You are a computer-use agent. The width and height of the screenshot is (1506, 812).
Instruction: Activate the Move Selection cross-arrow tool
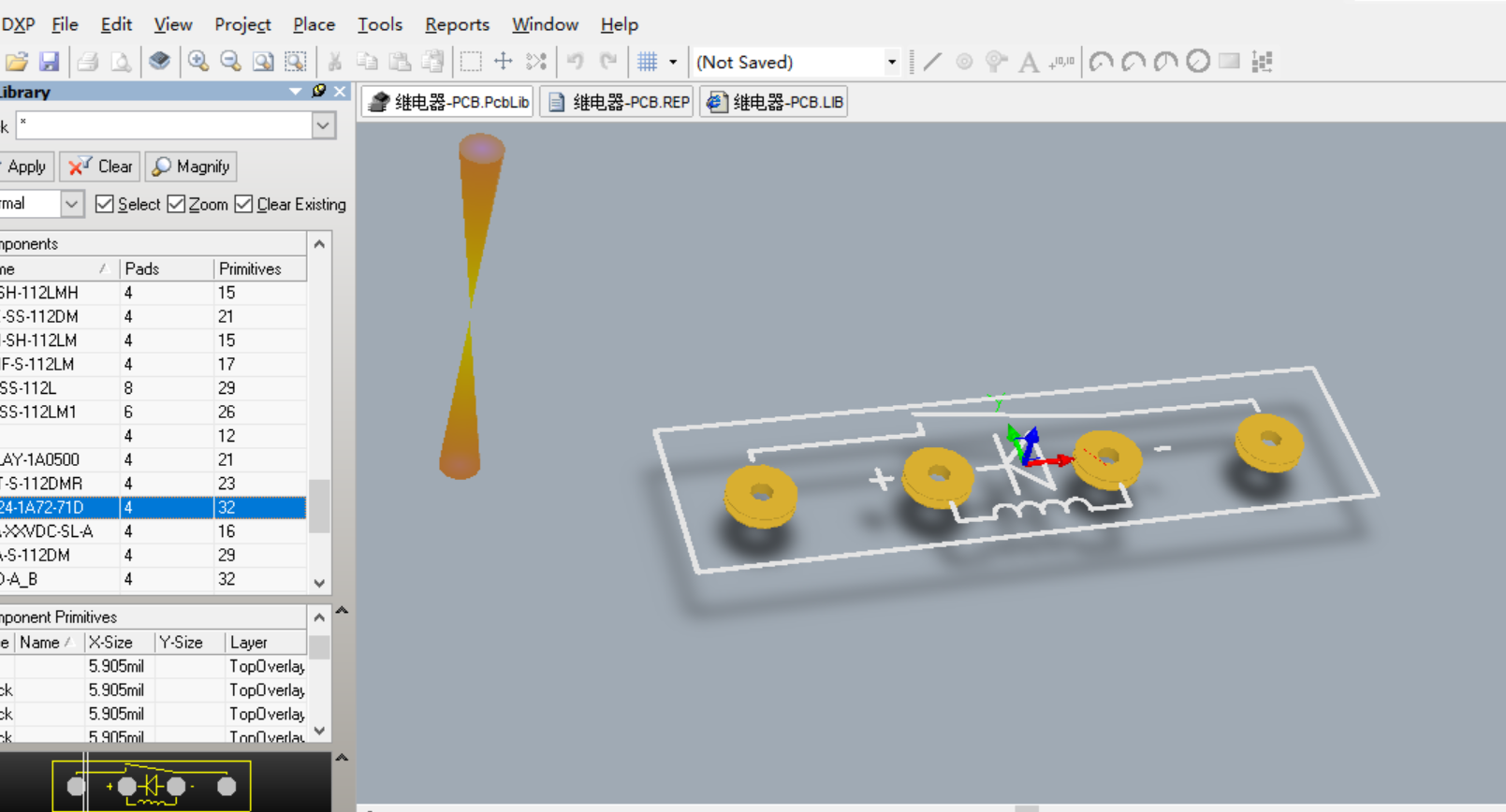(x=504, y=62)
